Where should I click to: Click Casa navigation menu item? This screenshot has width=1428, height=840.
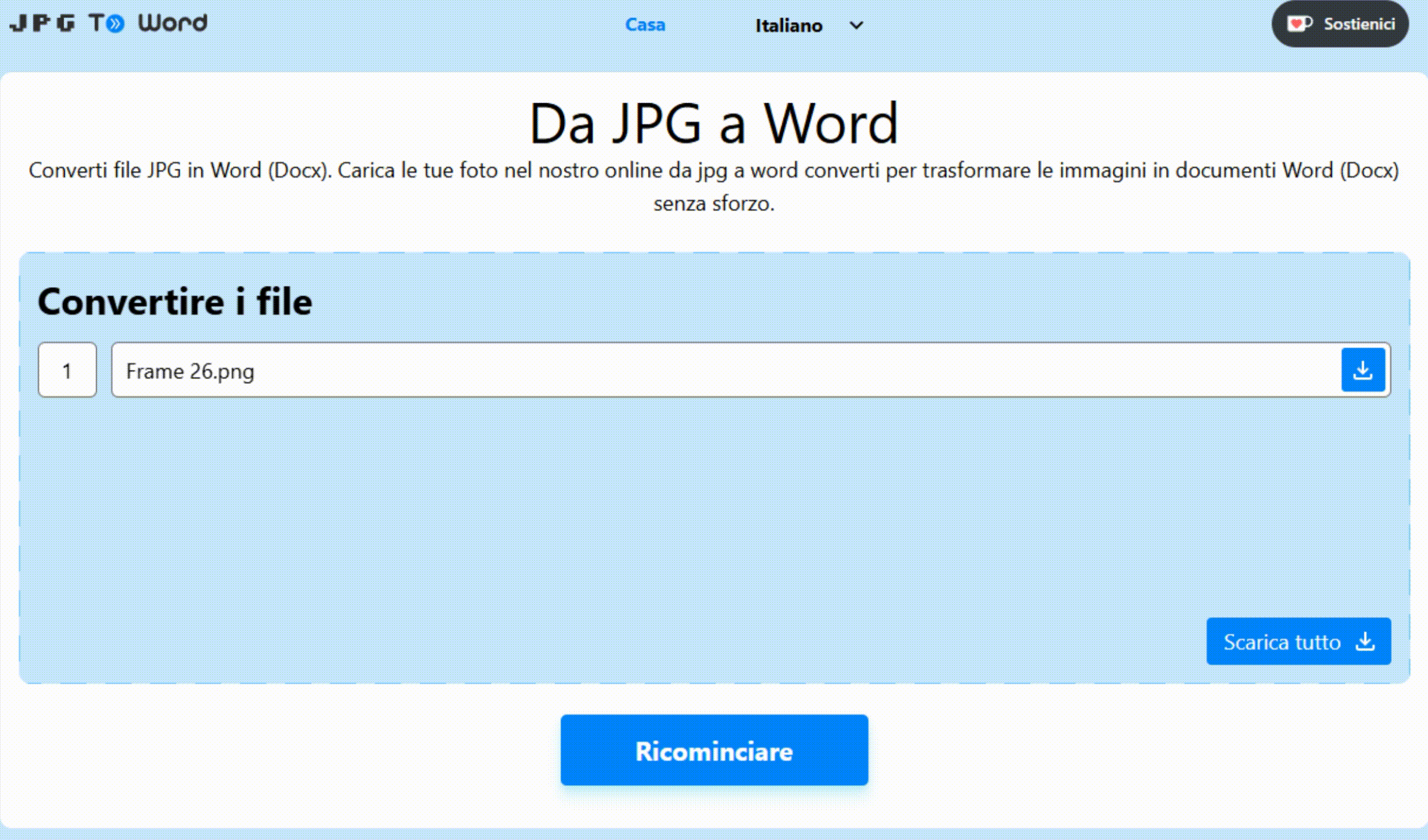tap(644, 24)
